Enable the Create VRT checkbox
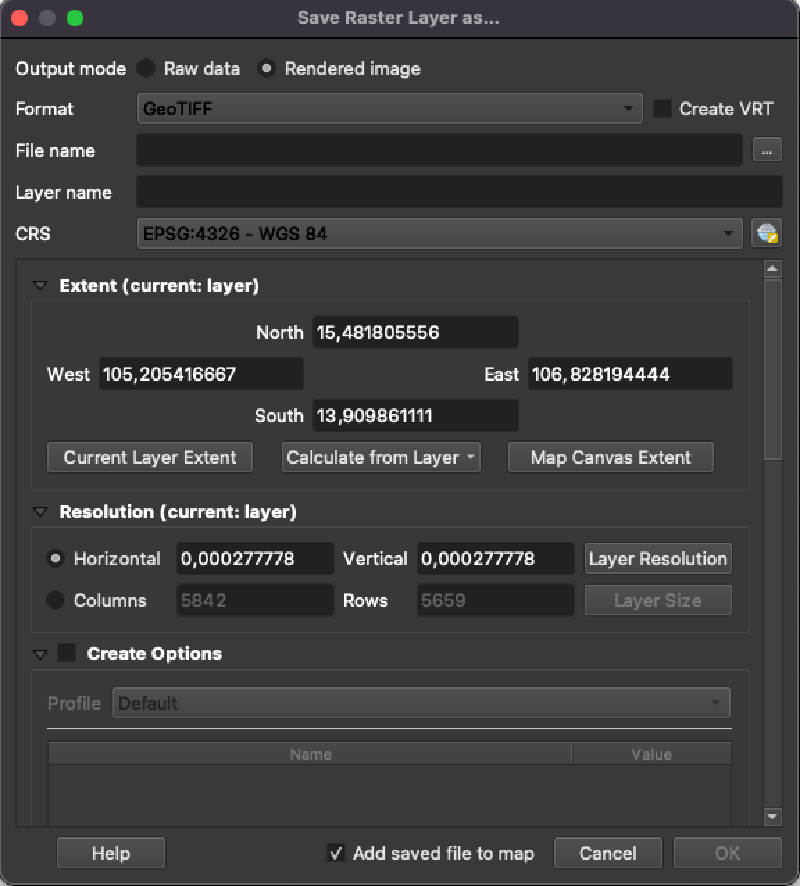The width and height of the screenshot is (800, 886). [x=662, y=109]
